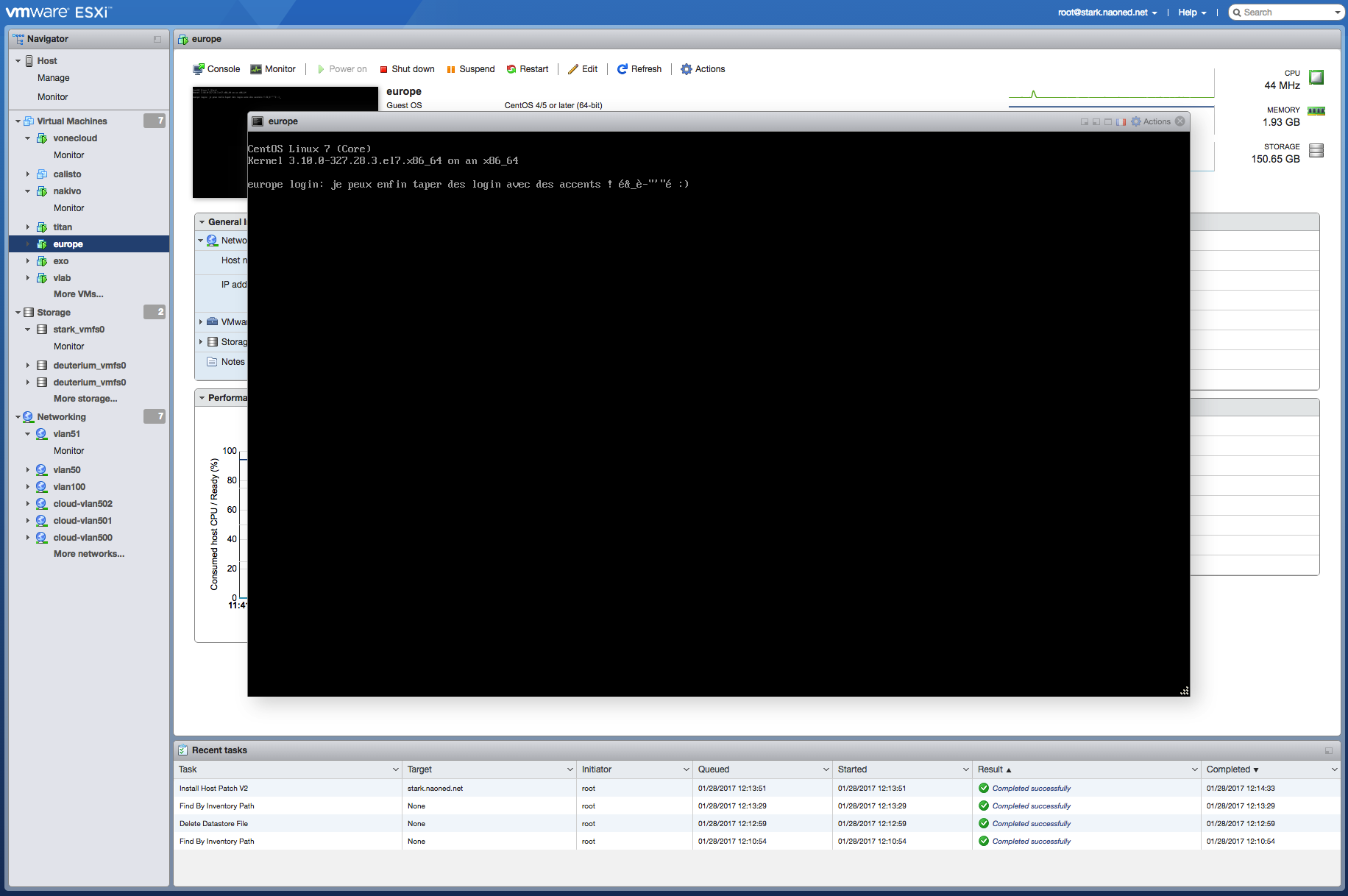Click the "More VMs..." link
This screenshot has height=896, width=1348.
78,294
